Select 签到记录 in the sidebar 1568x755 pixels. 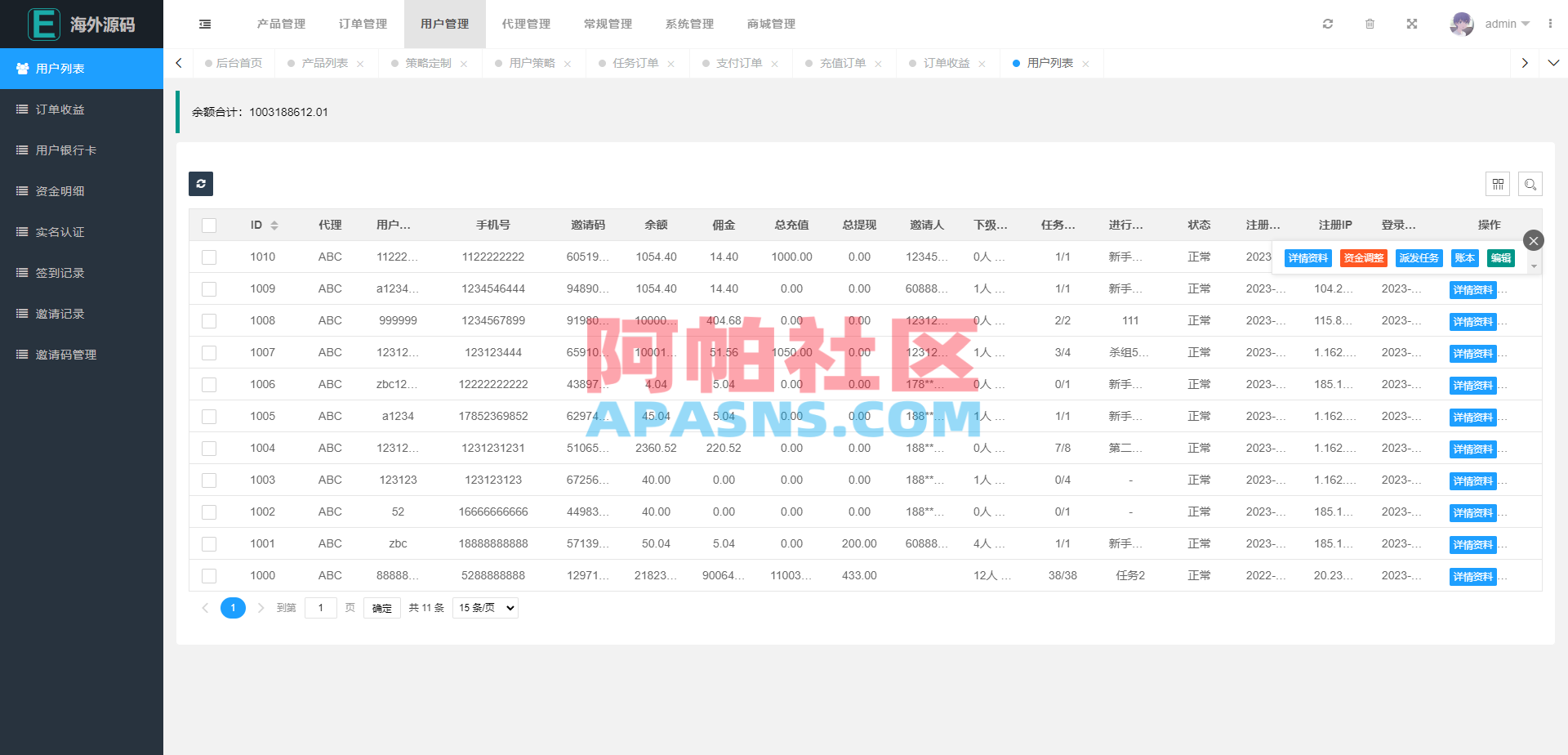61,272
